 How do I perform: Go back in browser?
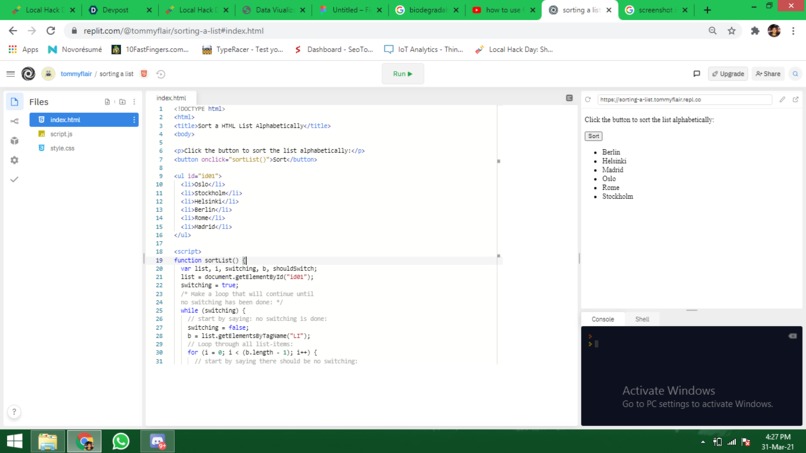pos(13,31)
